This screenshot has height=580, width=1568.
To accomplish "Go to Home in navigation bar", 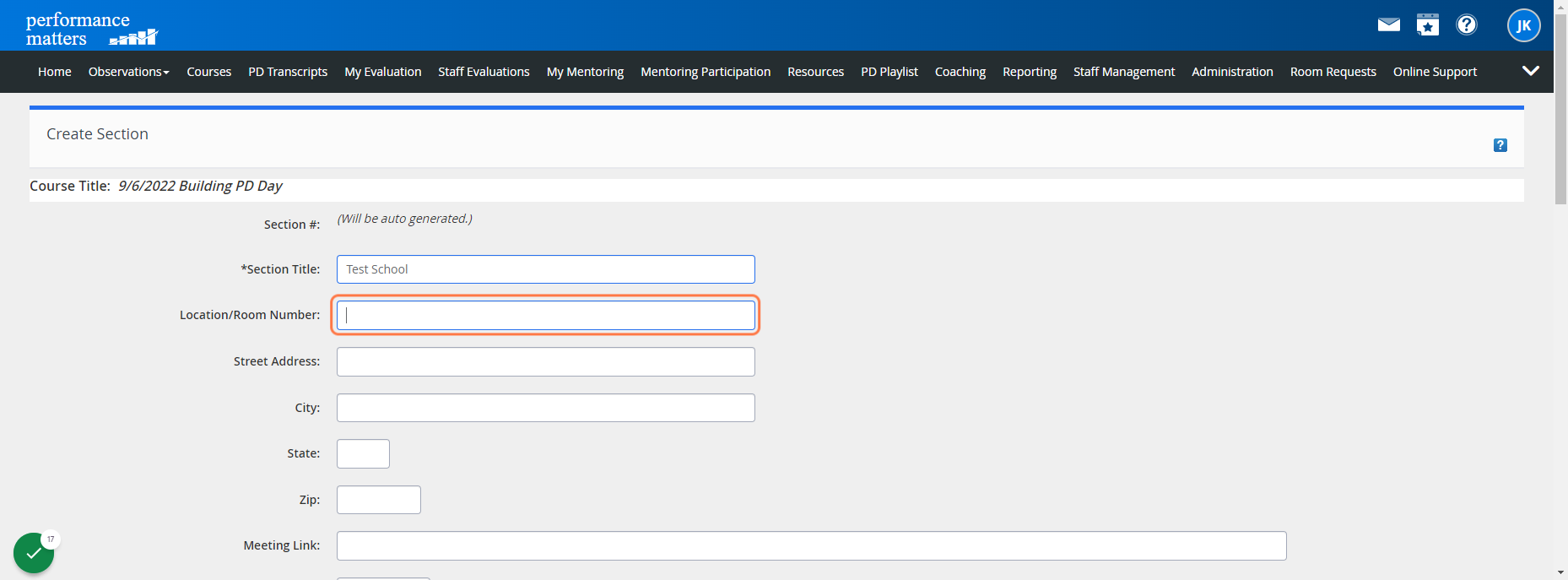I will coord(55,72).
